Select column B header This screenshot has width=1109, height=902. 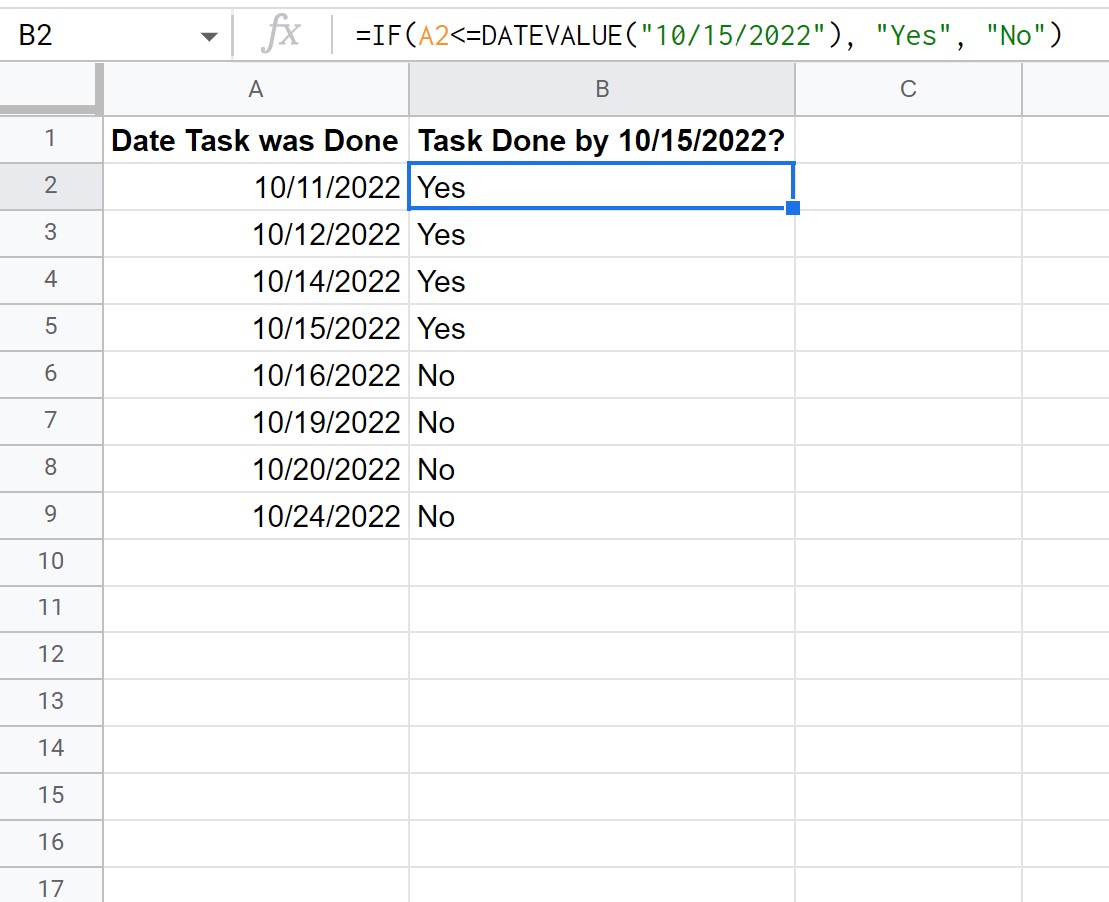(602, 89)
